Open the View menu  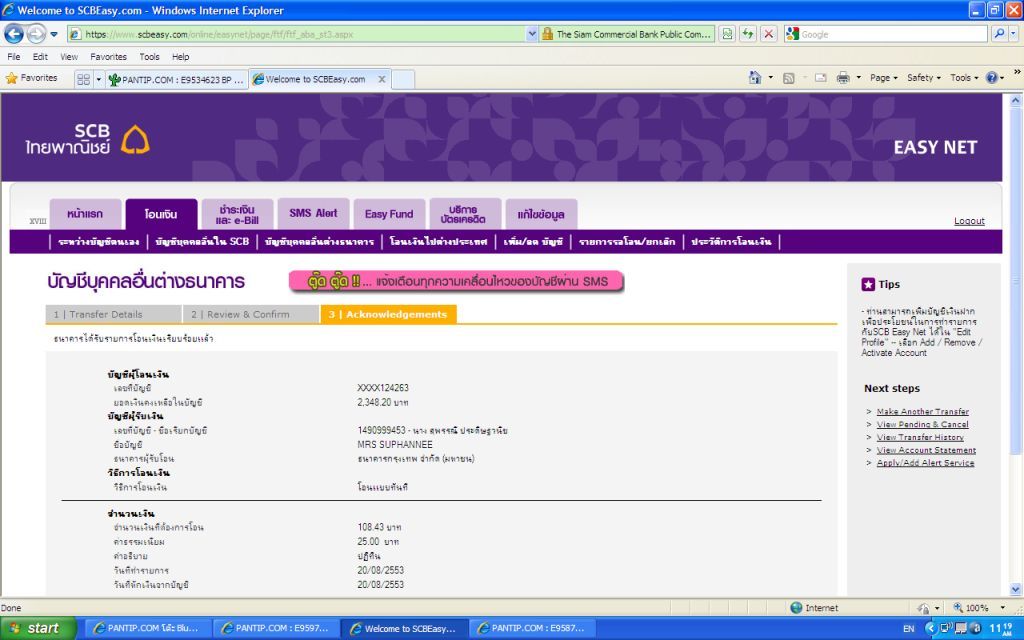pyautogui.click(x=69, y=57)
